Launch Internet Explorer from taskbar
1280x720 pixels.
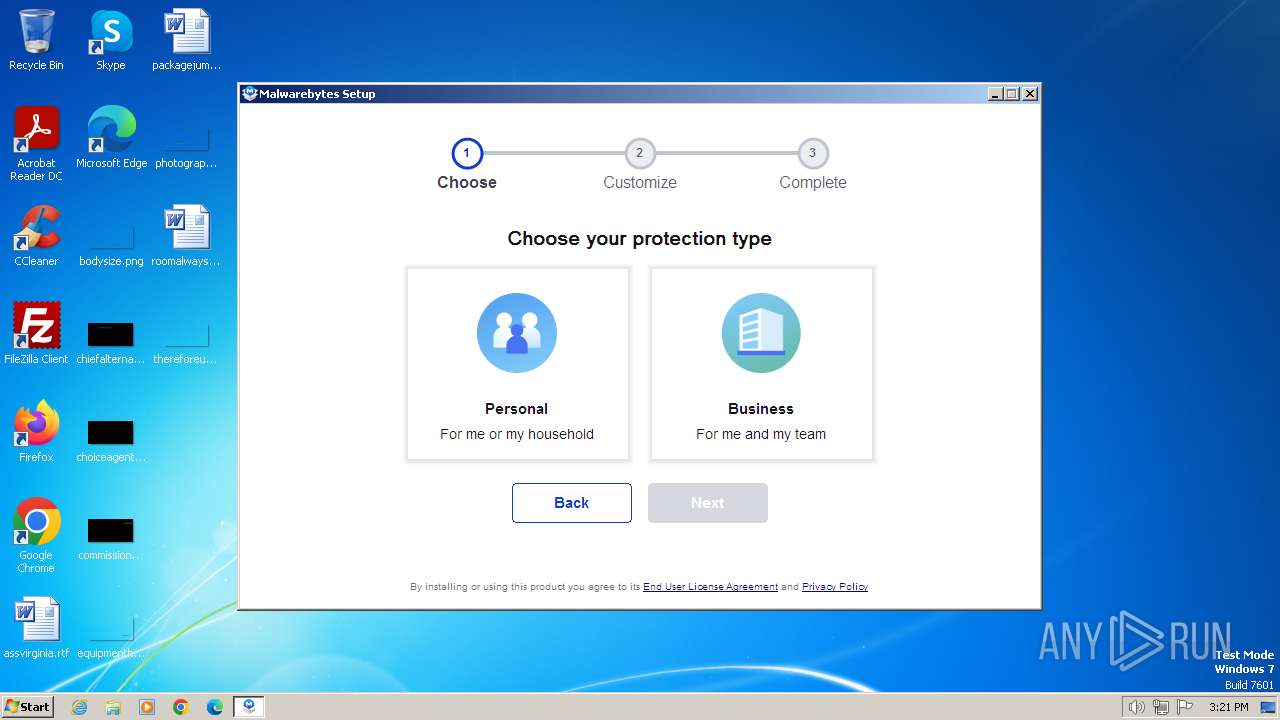tap(79, 707)
